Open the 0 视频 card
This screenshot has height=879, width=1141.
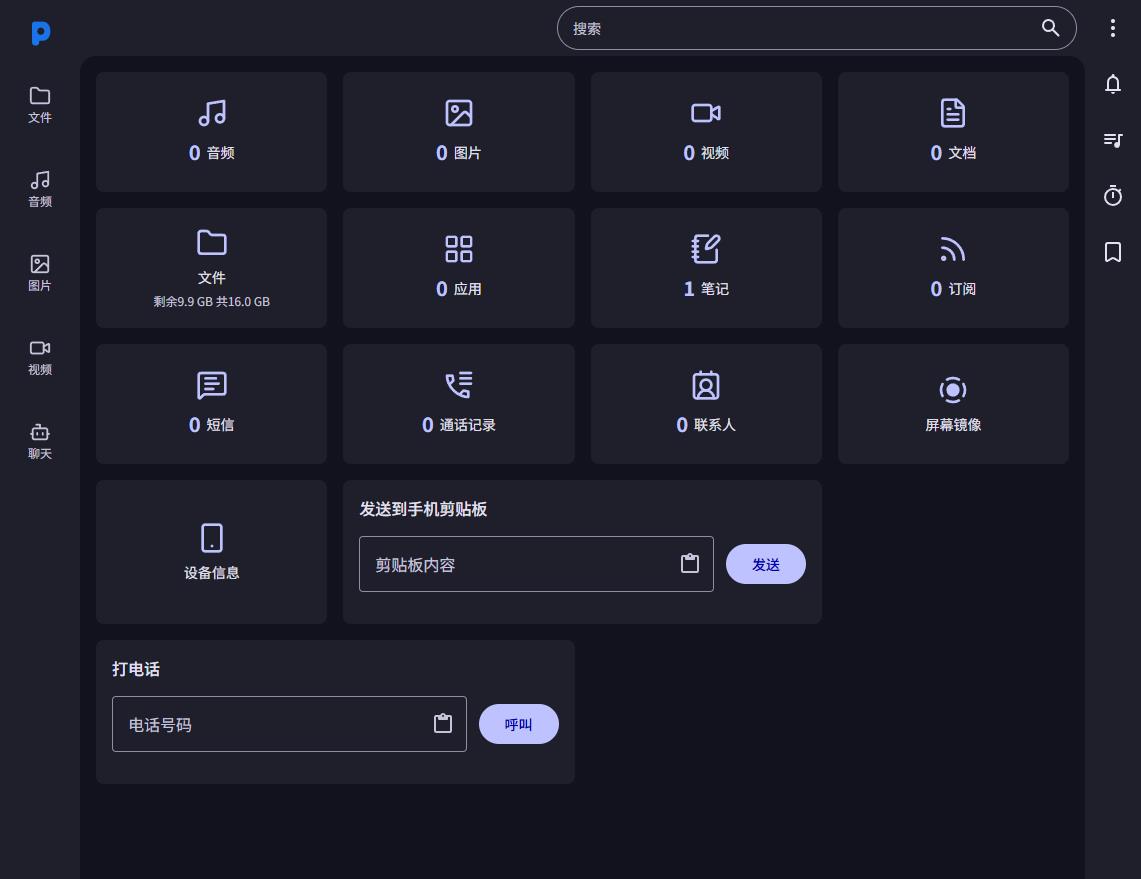click(706, 132)
